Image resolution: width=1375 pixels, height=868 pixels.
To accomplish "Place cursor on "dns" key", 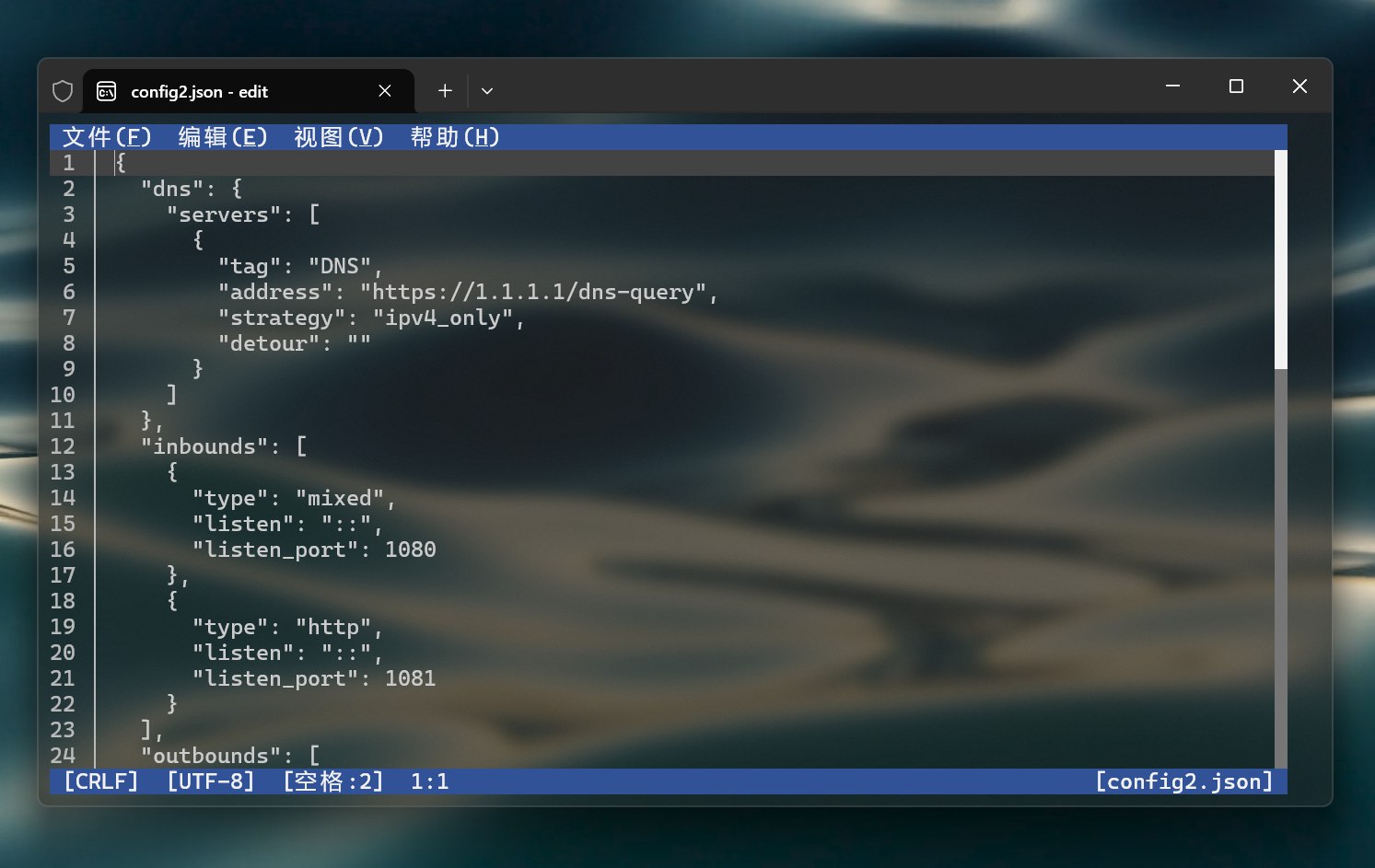I will point(171,189).
